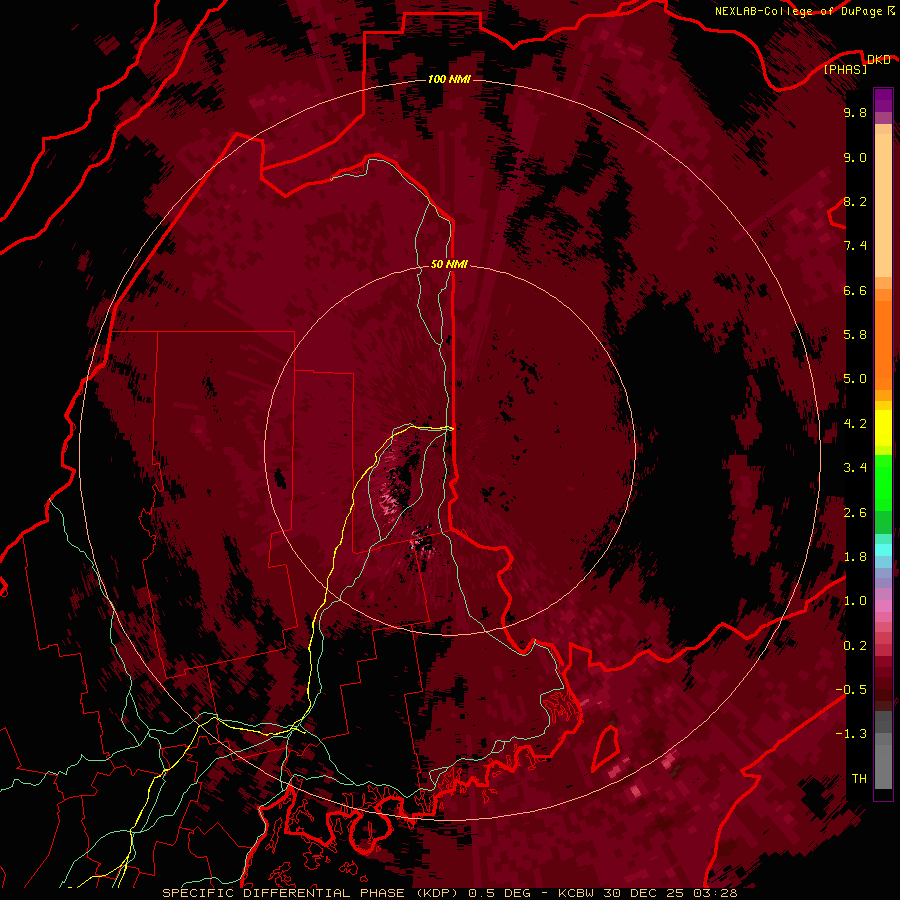Click the -0.5 legend value

pos(851,690)
